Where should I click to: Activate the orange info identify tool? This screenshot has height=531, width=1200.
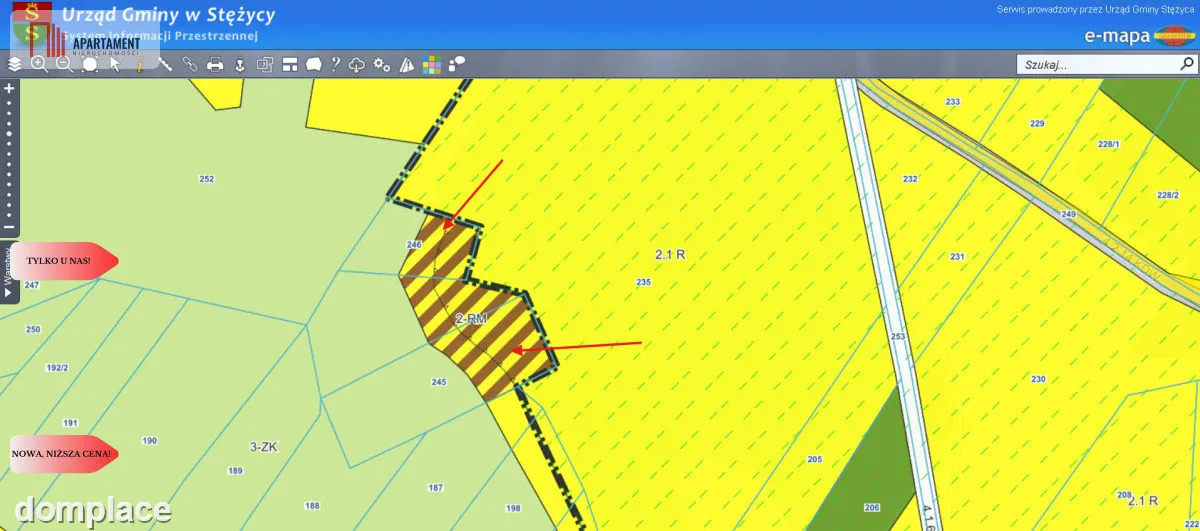click(140, 64)
